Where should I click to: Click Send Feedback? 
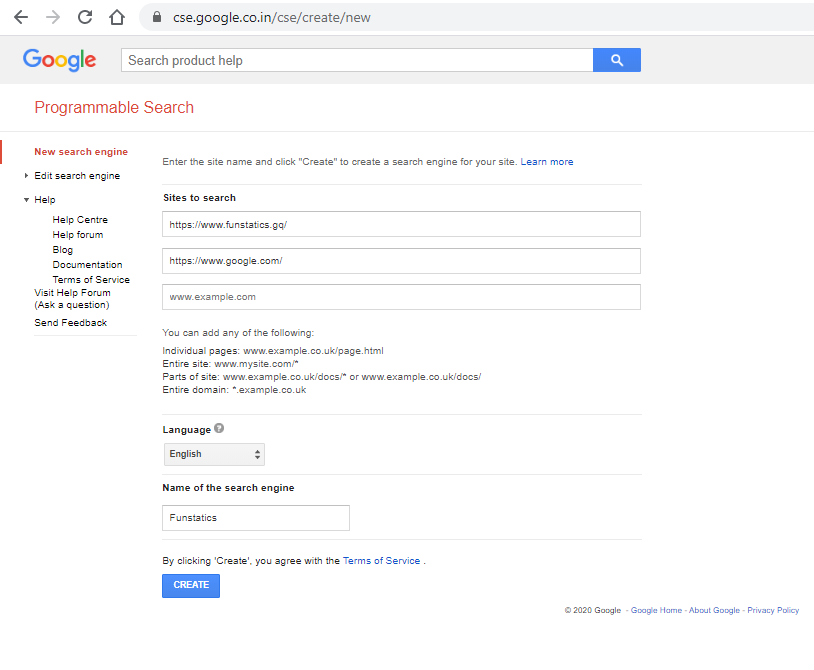point(71,323)
